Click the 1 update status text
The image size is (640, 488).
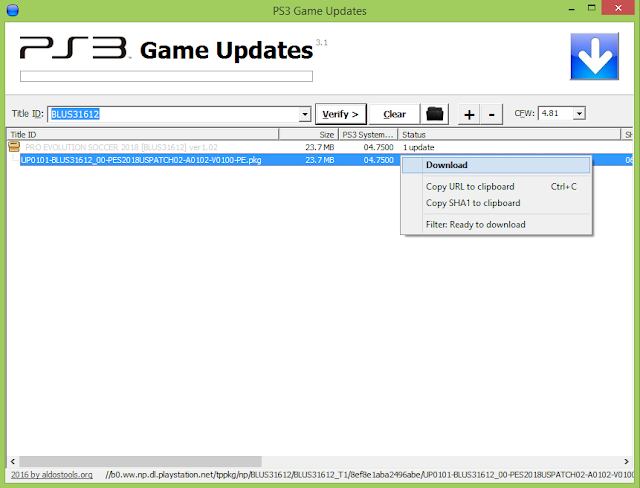419,147
